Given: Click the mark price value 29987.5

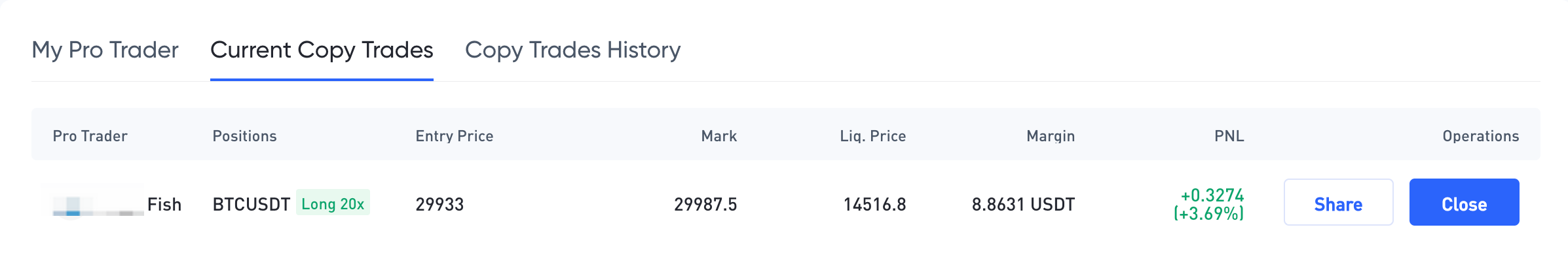Looking at the screenshot, I should pyautogui.click(x=705, y=205).
